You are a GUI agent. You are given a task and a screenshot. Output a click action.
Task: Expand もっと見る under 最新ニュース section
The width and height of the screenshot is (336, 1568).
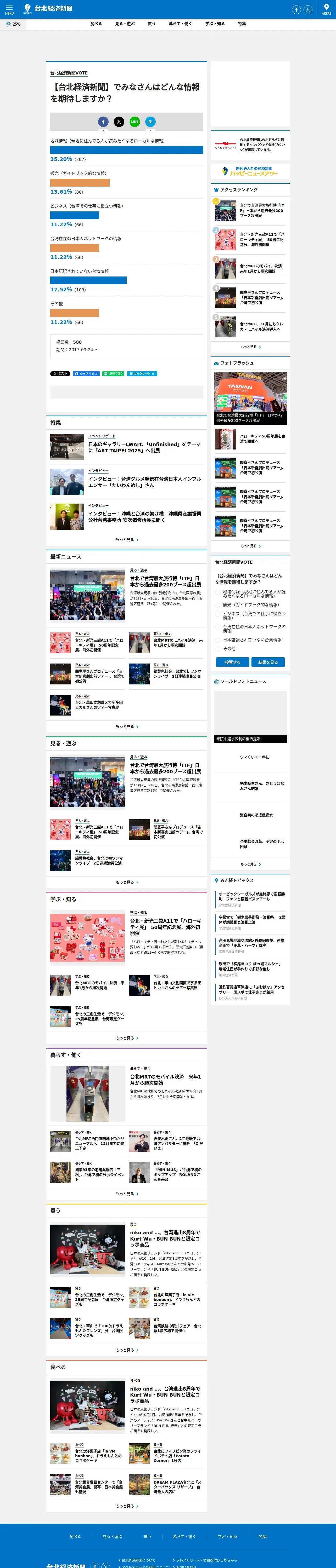[x=127, y=727]
